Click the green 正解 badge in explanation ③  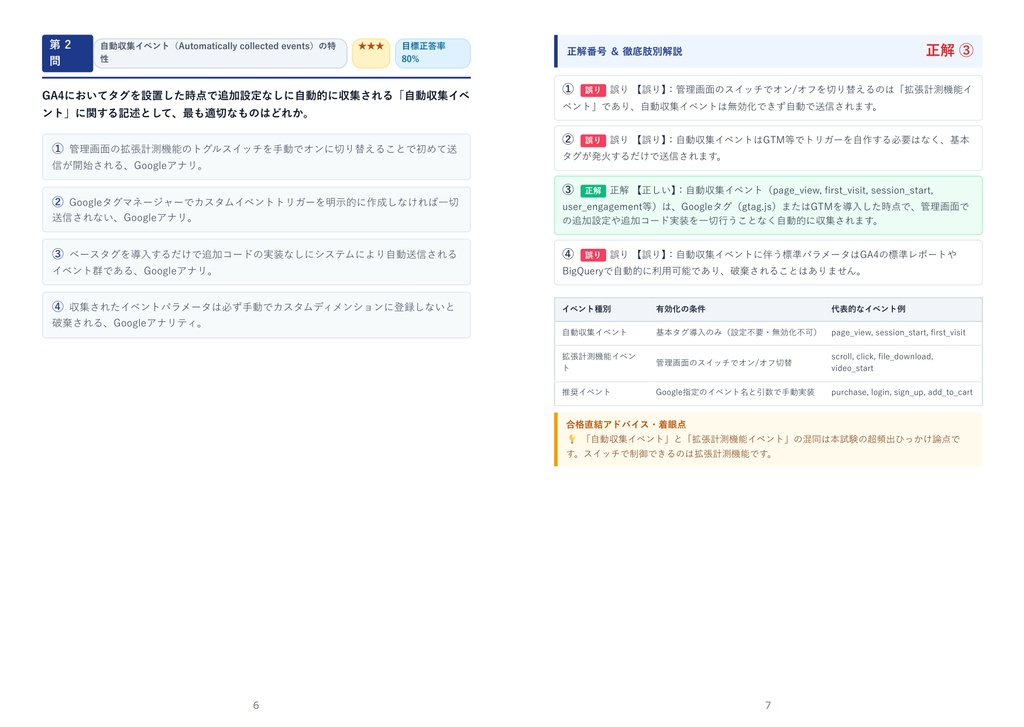(x=592, y=191)
